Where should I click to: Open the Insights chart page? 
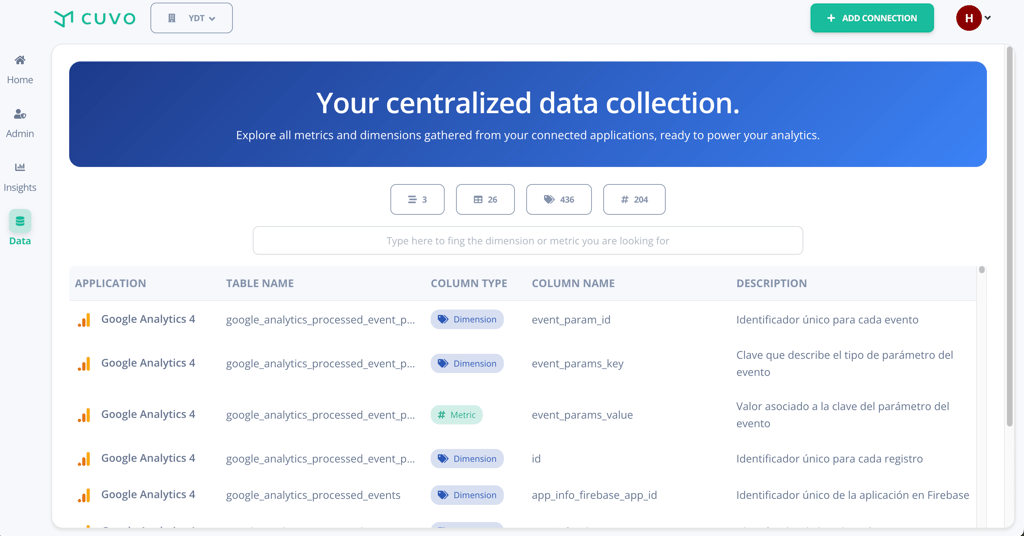[x=20, y=177]
